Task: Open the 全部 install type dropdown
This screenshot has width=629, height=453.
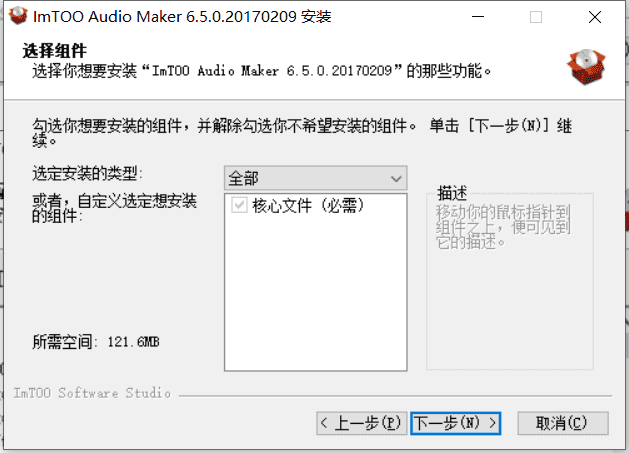Action: pos(316,178)
